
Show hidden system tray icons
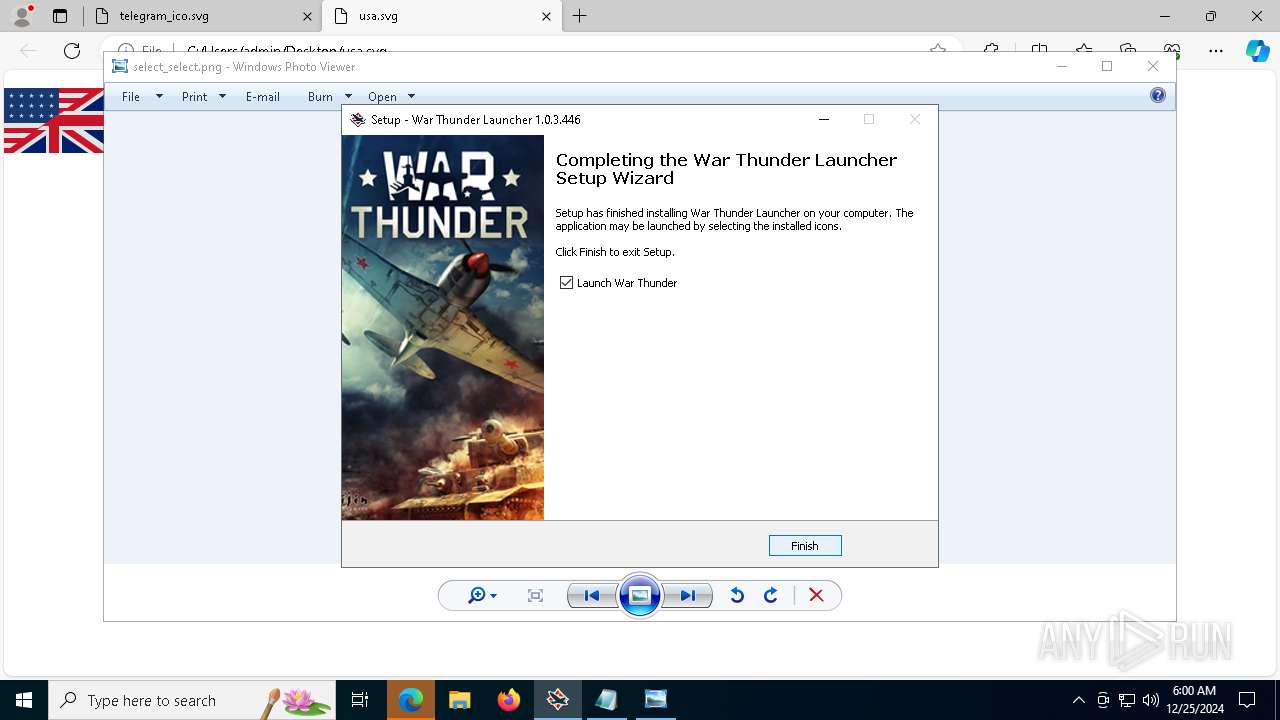coord(1078,700)
